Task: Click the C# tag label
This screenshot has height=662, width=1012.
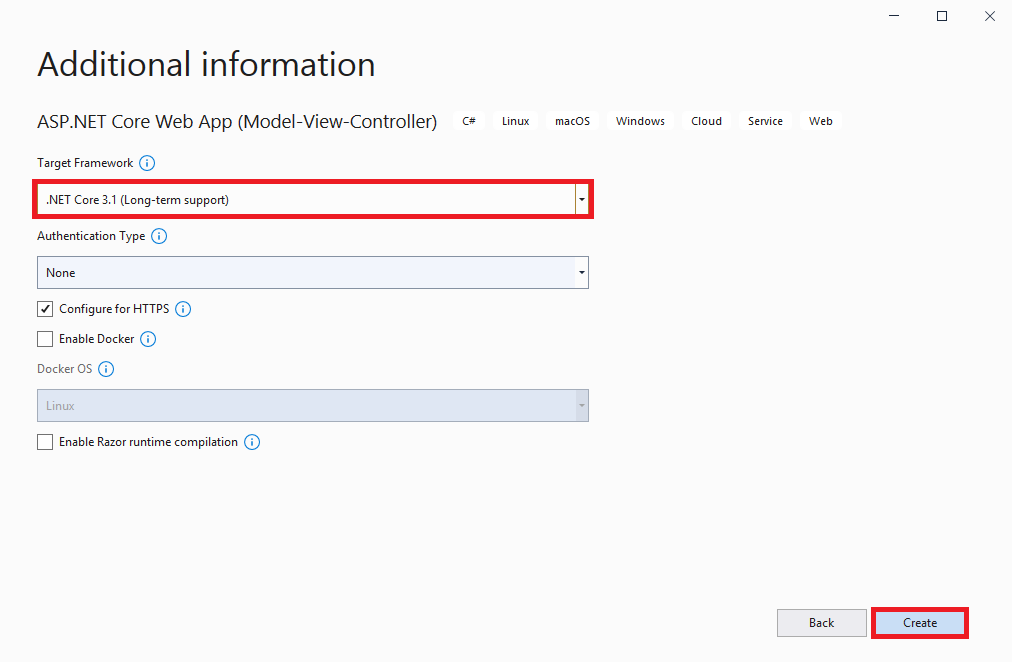Action: click(469, 121)
